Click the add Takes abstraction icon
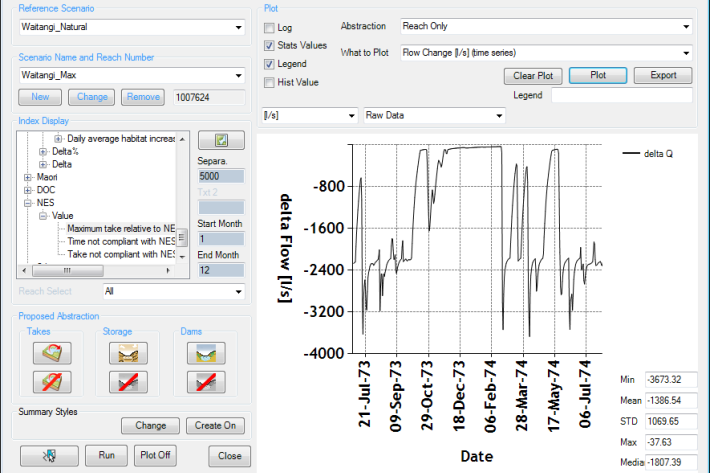The height and width of the screenshot is (473, 710). (x=48, y=353)
